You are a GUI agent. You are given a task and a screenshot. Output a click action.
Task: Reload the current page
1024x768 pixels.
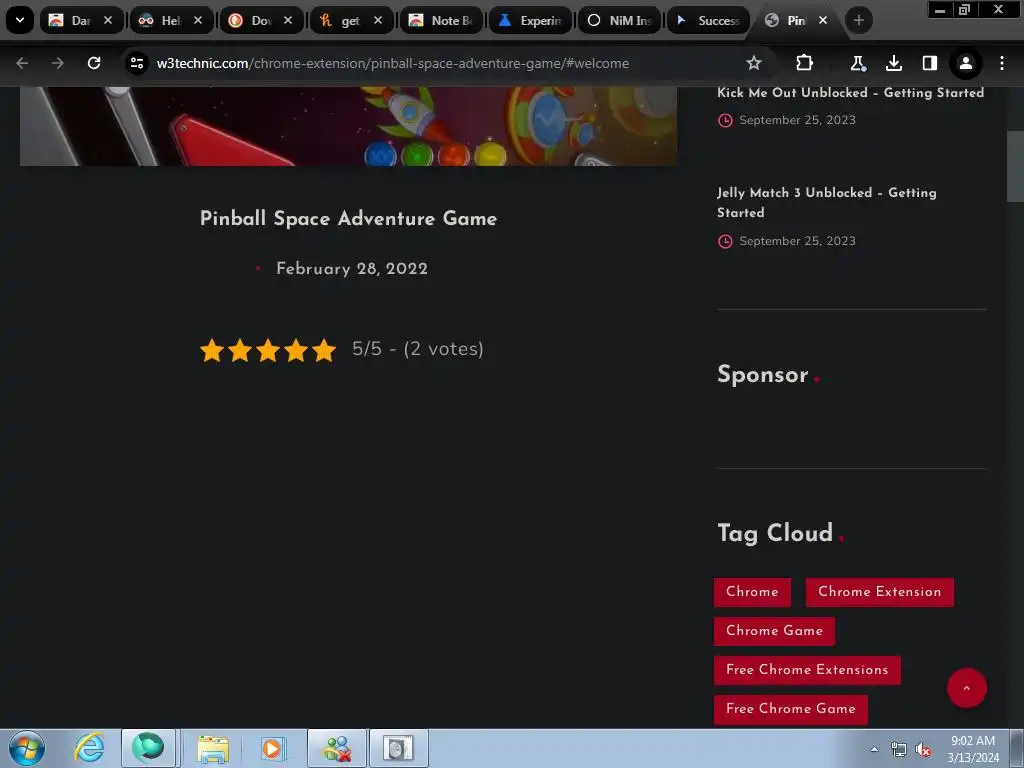click(x=94, y=63)
